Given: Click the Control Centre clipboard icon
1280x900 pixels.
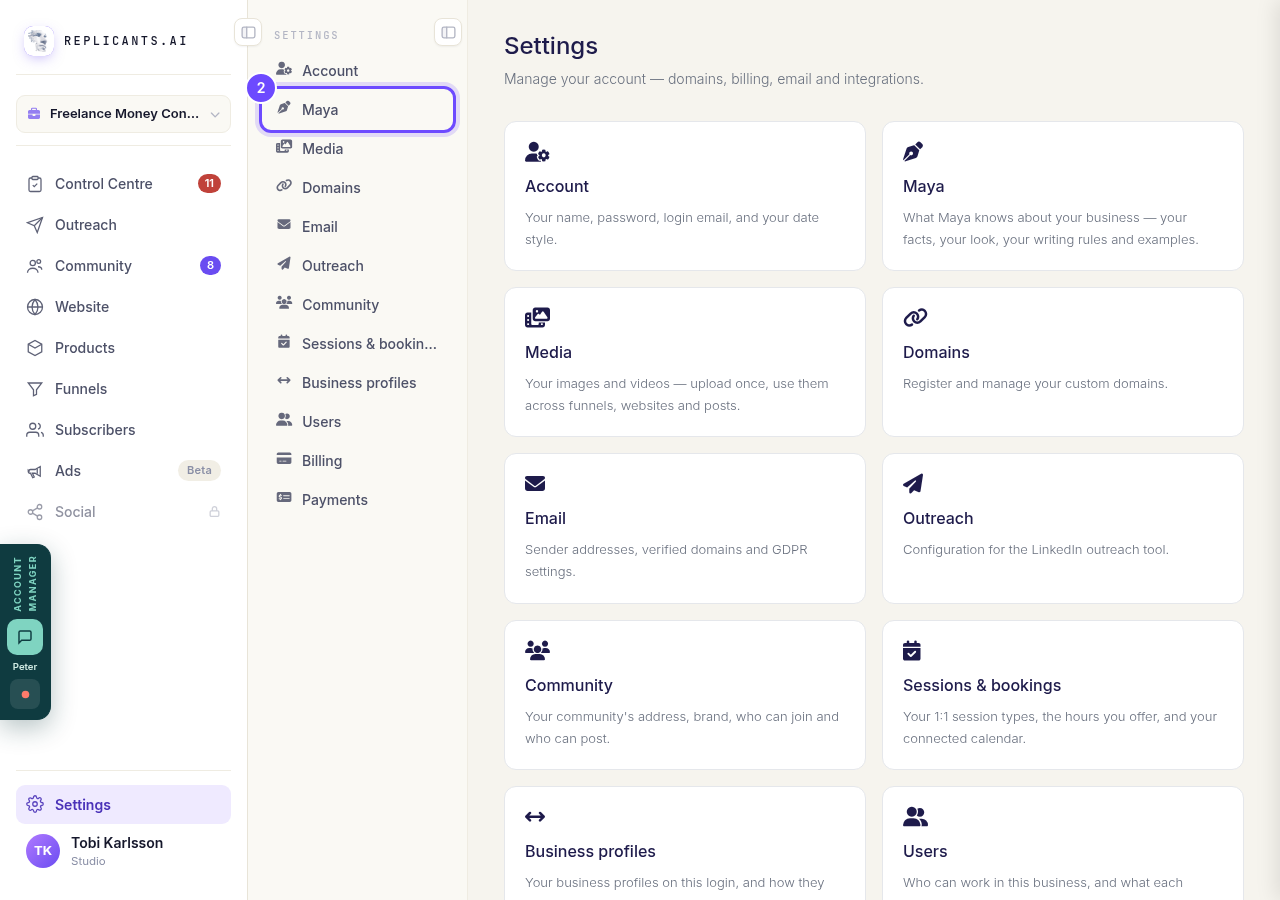Looking at the screenshot, I should point(35,184).
